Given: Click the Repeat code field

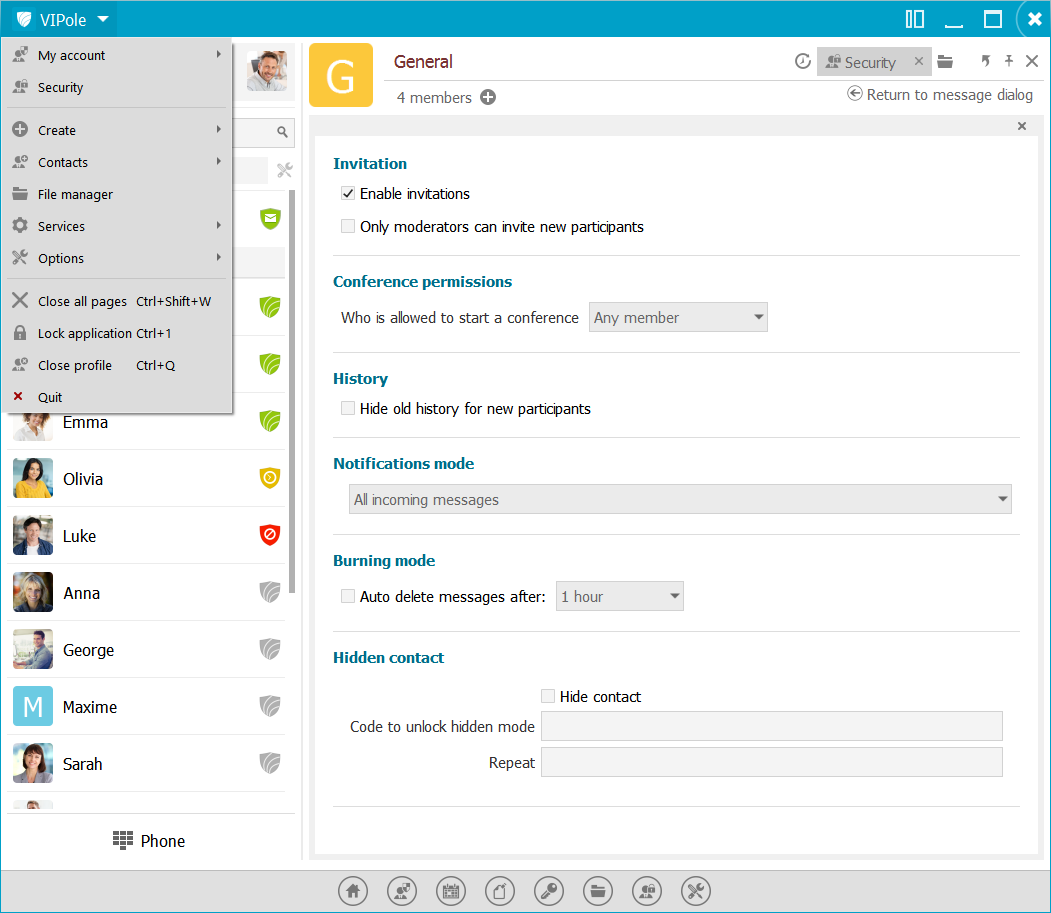Looking at the screenshot, I should tap(771, 762).
